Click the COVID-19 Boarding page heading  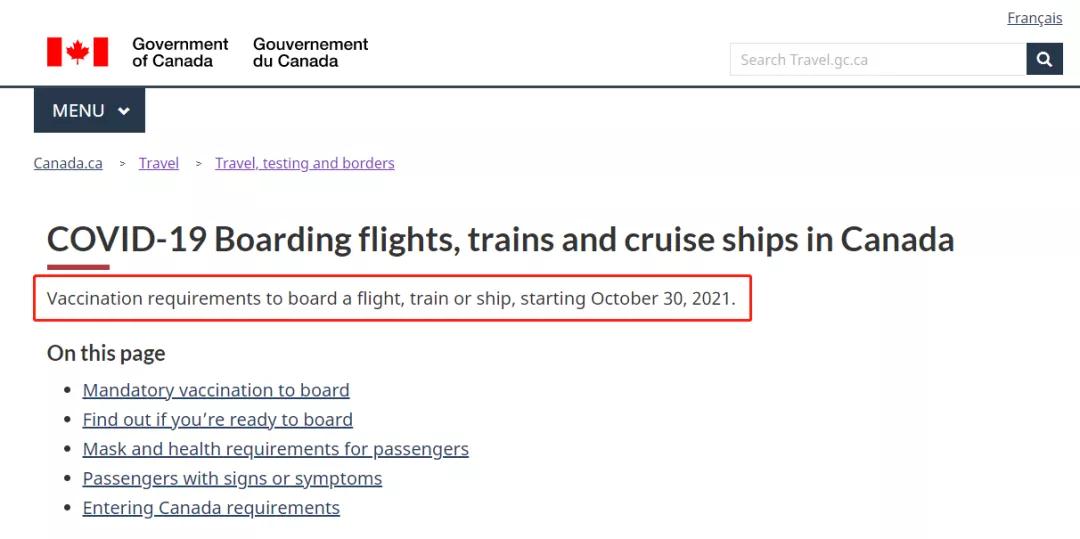(500, 240)
